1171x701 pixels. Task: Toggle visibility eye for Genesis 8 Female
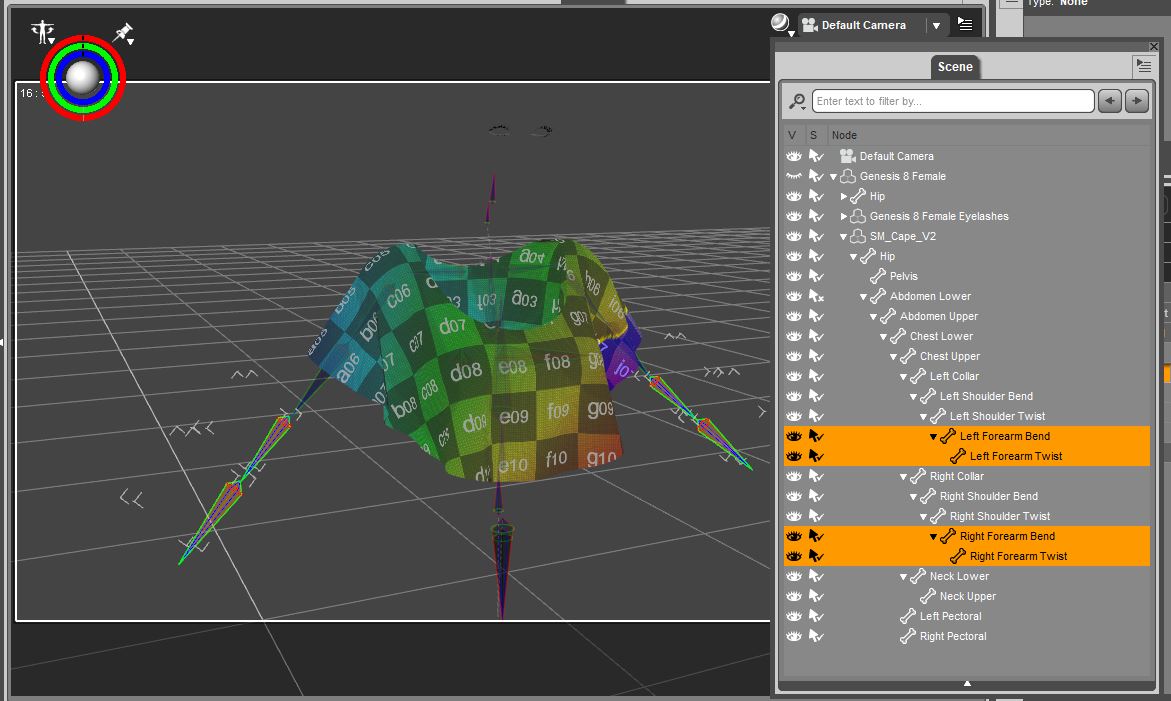(x=793, y=176)
